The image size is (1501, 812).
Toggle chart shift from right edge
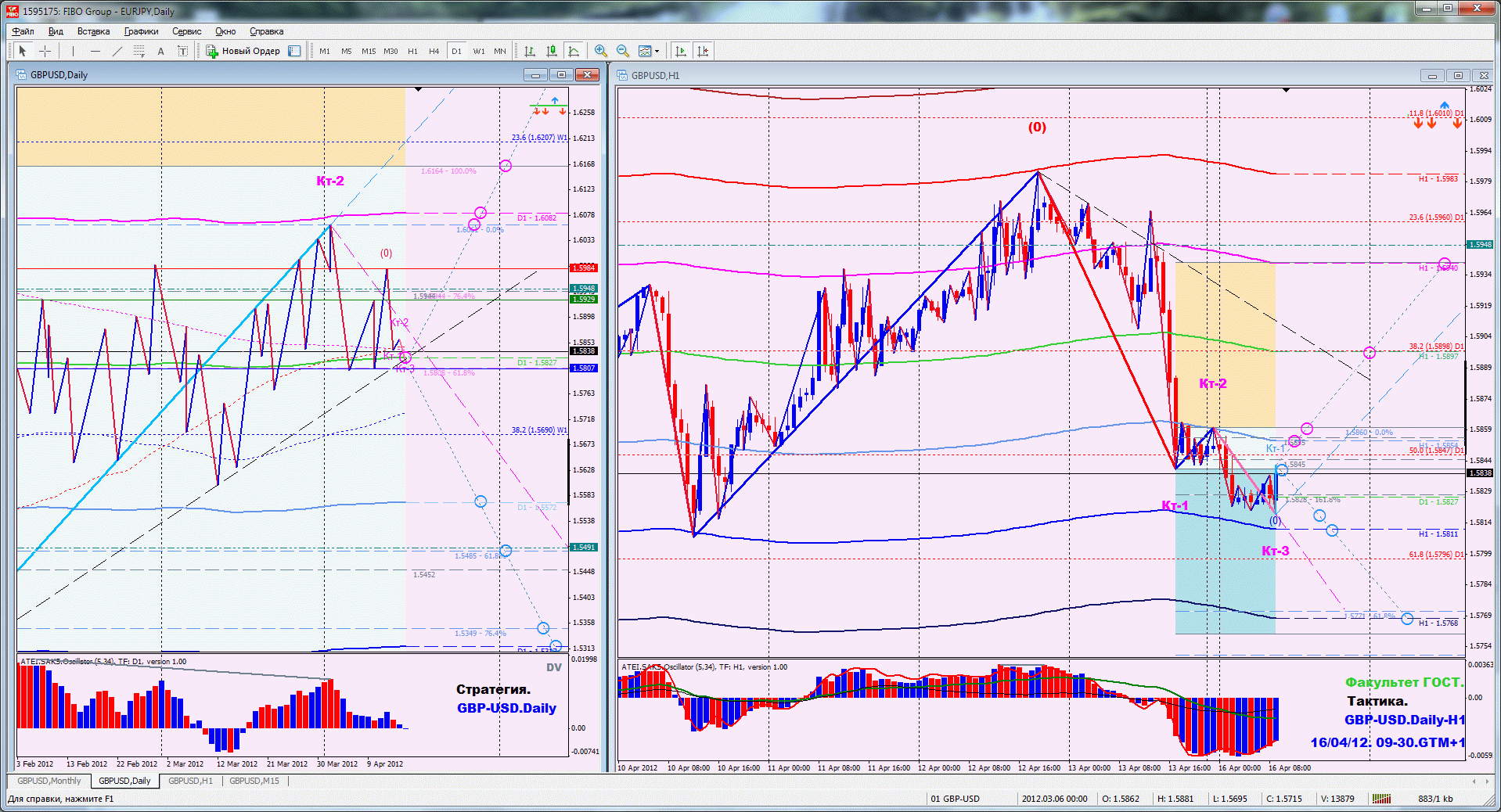click(703, 51)
